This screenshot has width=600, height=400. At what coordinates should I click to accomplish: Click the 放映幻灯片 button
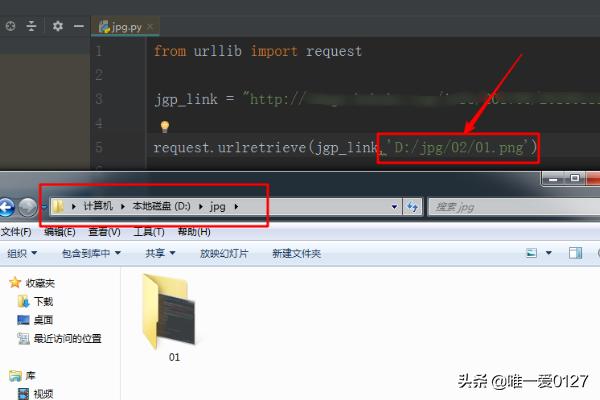pos(224,254)
